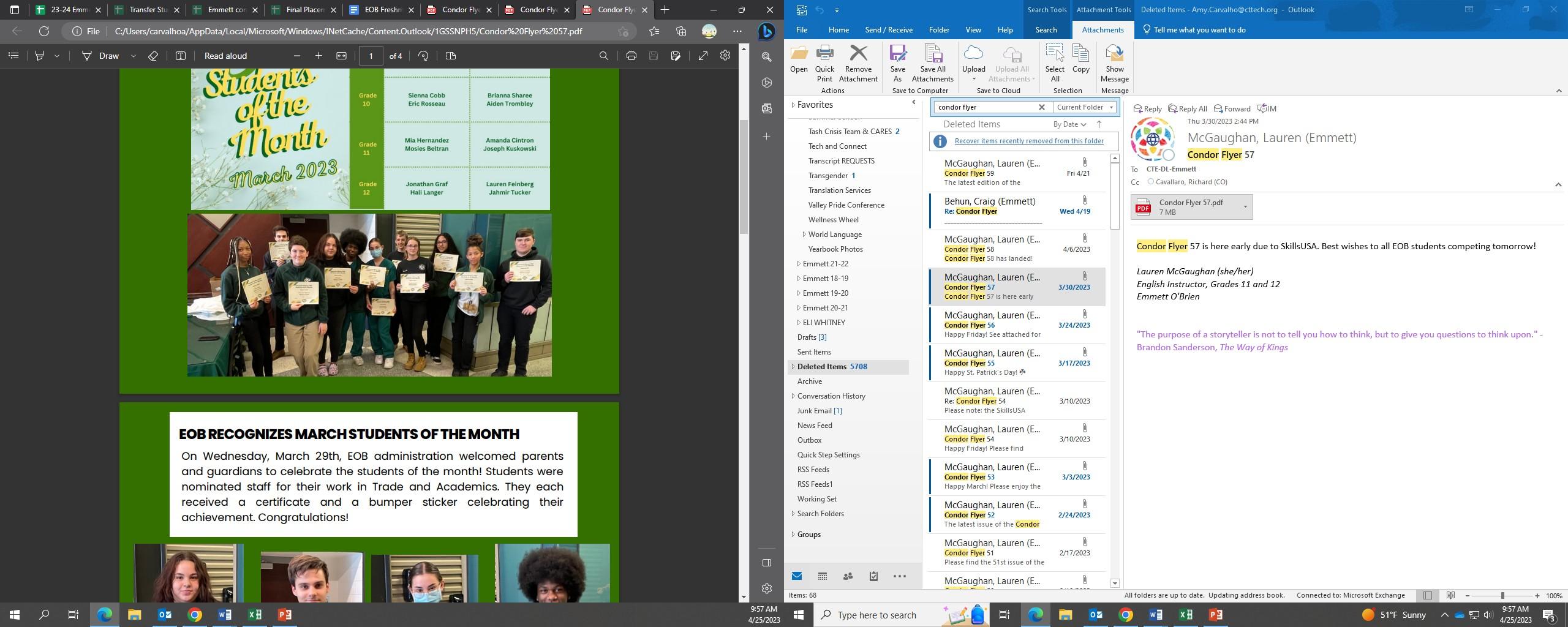
Task: Zoom out of the PDF with minus
Action: [x=297, y=56]
